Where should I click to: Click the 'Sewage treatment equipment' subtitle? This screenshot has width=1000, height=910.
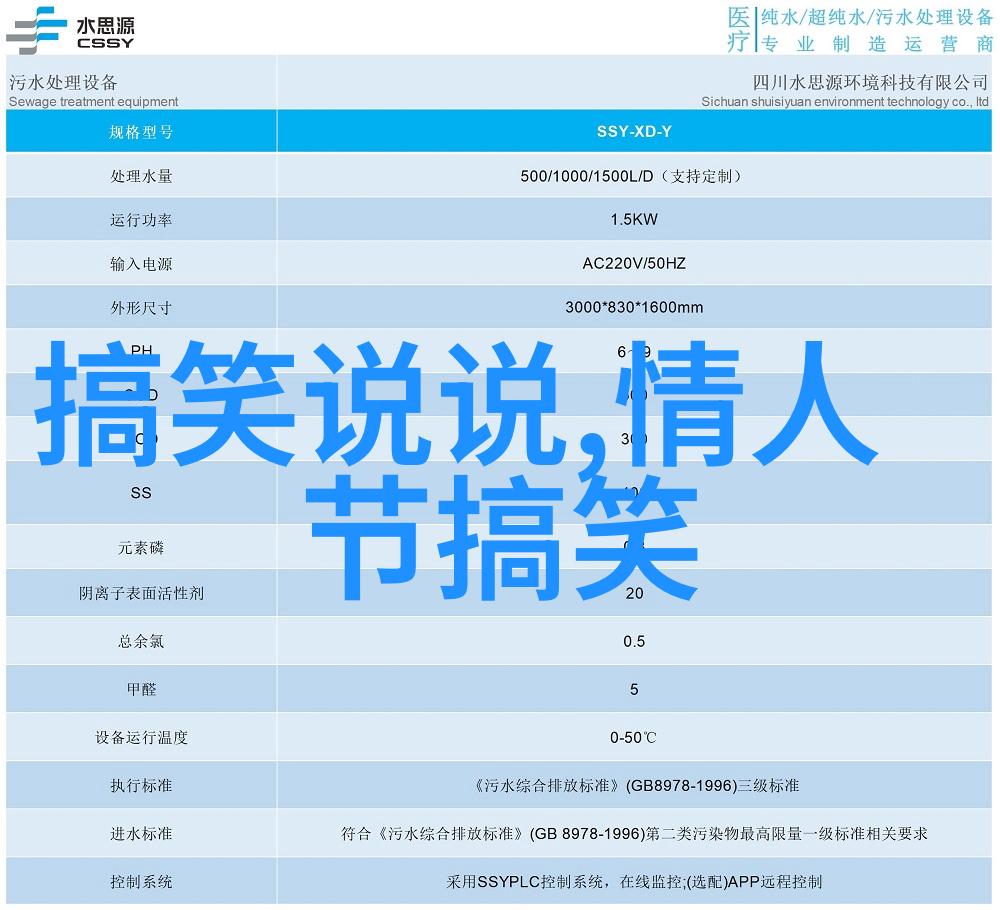93,101
